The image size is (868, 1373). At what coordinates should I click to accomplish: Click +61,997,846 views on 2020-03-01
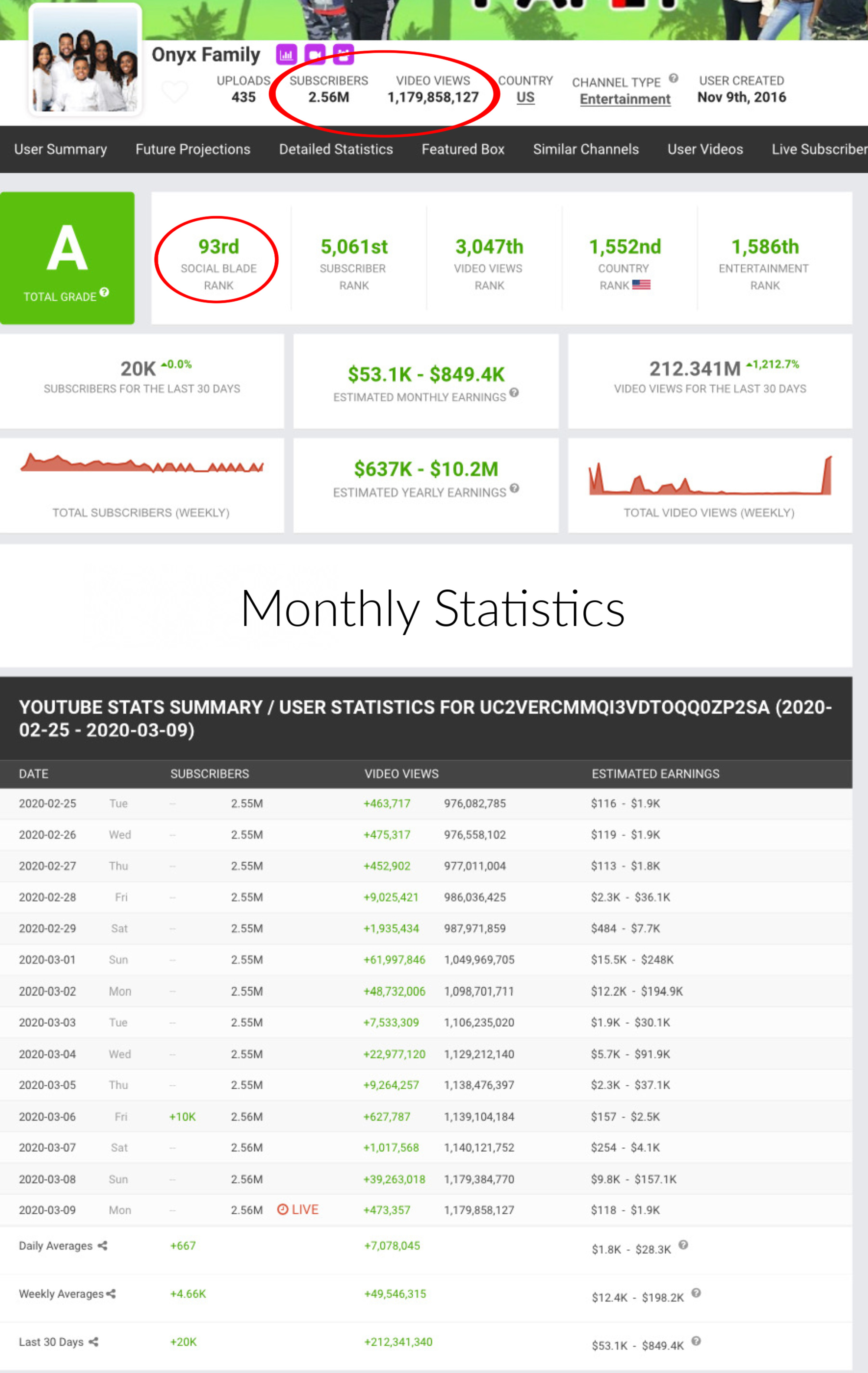click(395, 959)
